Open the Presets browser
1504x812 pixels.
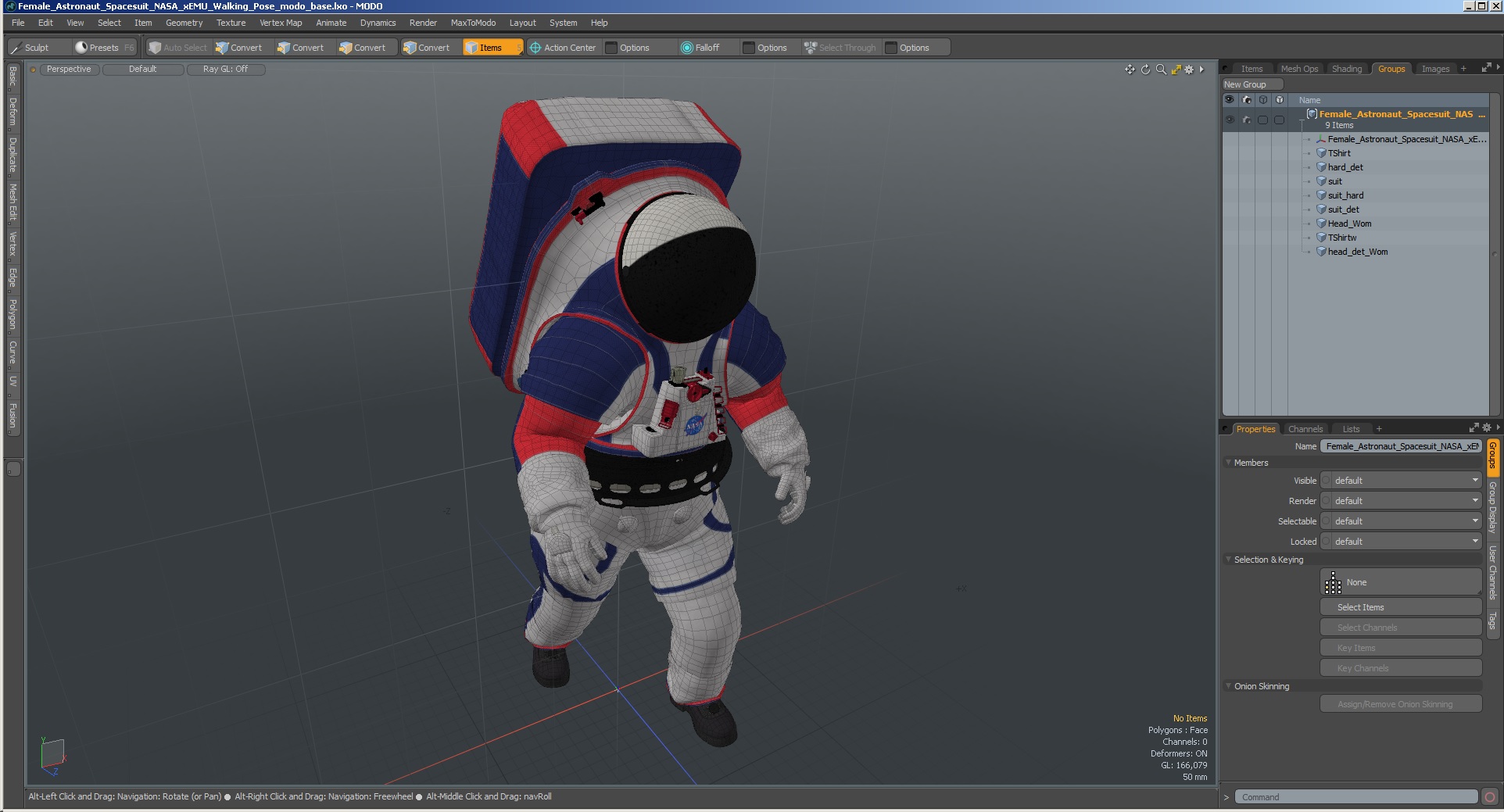click(x=104, y=48)
